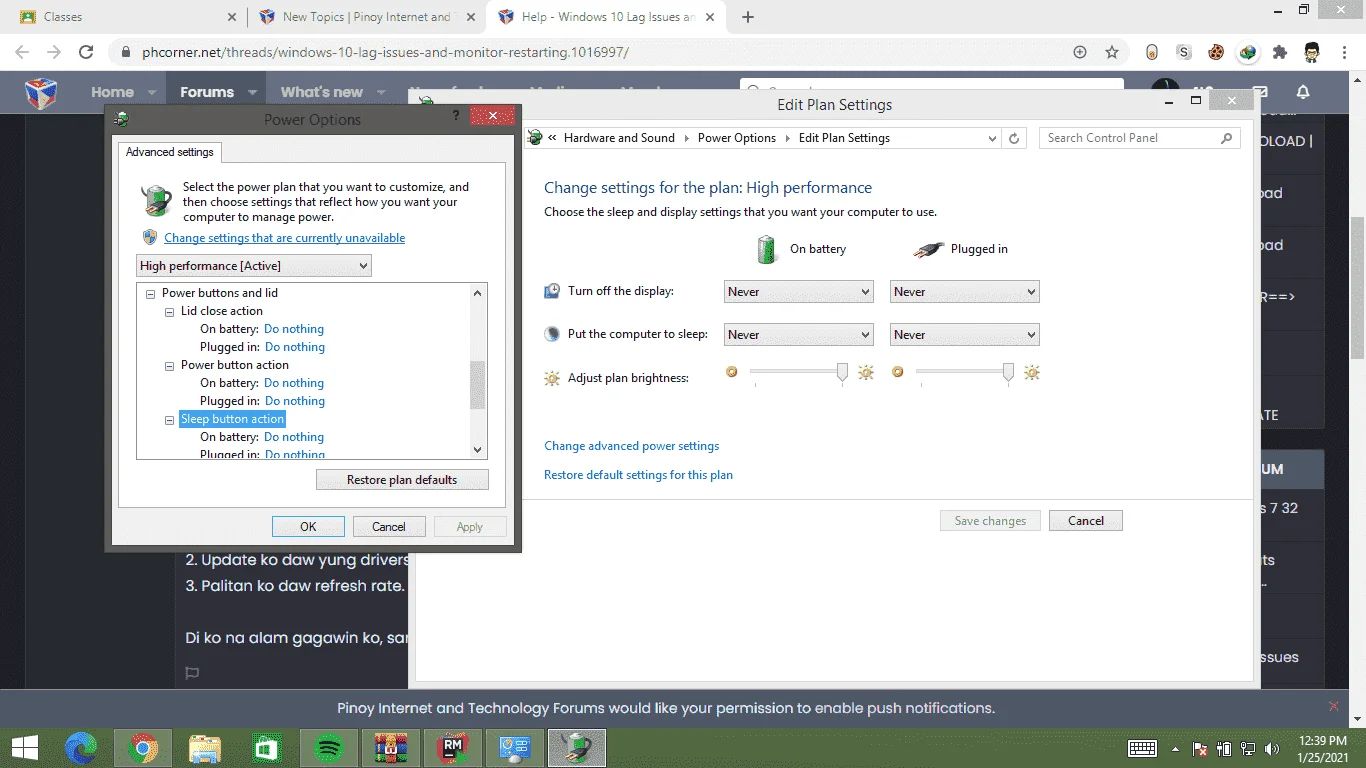
Task: Click Restore plan defaults button
Action: (x=402, y=480)
